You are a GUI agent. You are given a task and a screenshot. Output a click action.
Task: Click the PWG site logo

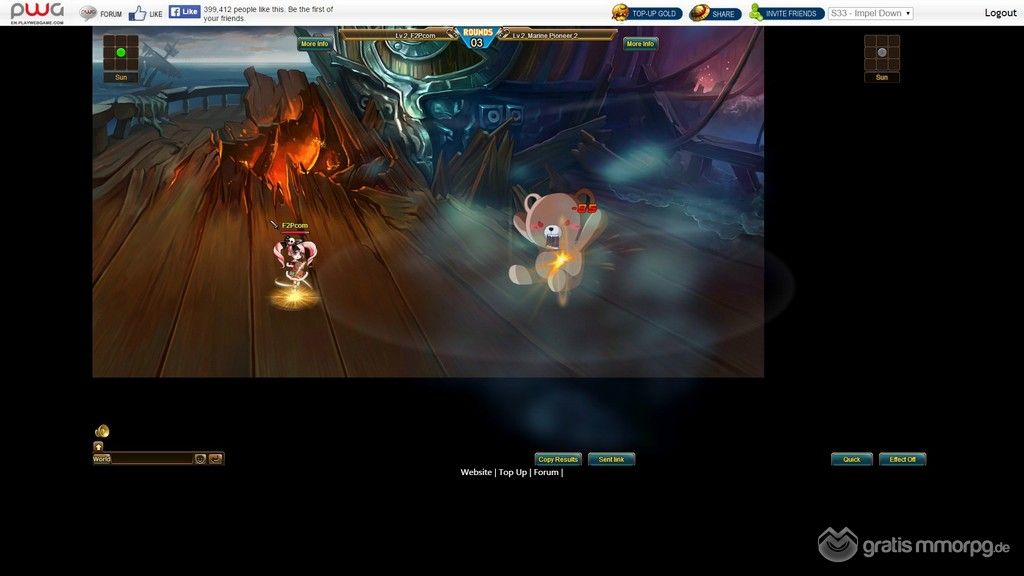pyautogui.click(x=37, y=12)
